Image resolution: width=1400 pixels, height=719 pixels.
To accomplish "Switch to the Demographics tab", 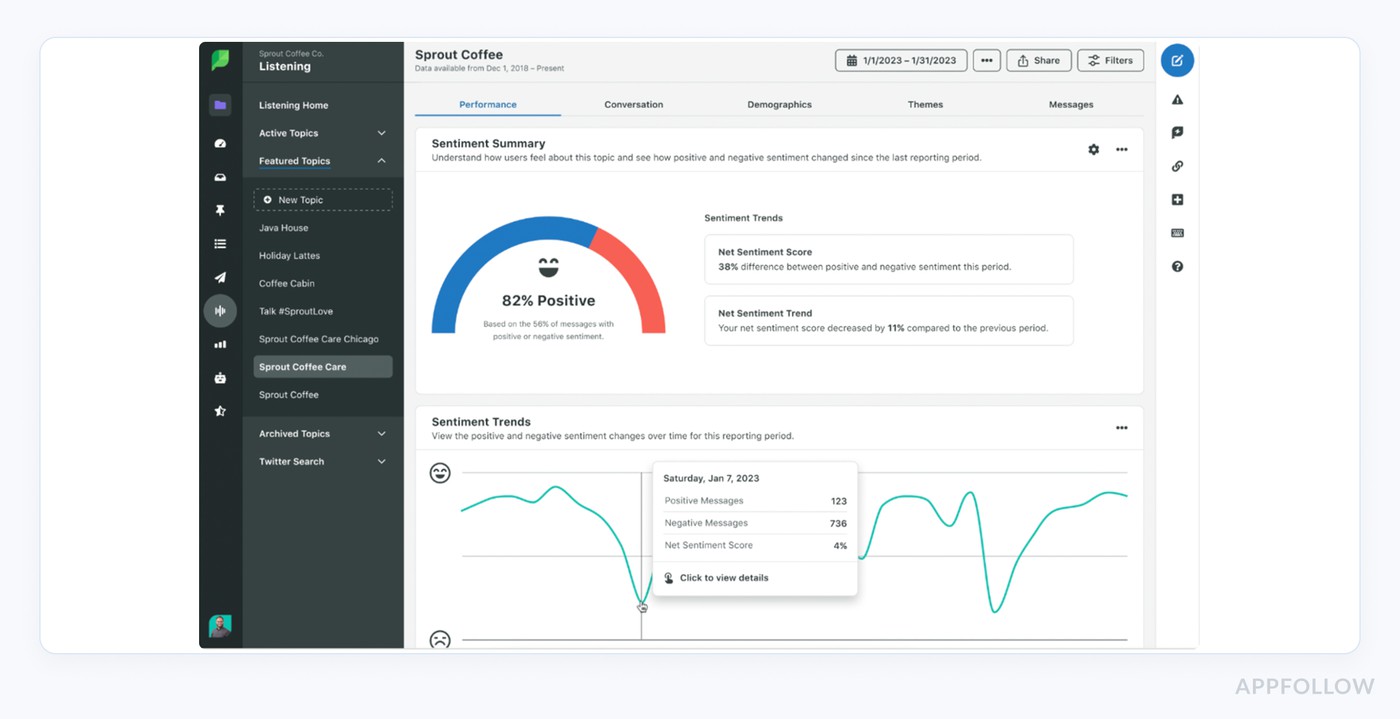I will (x=779, y=104).
